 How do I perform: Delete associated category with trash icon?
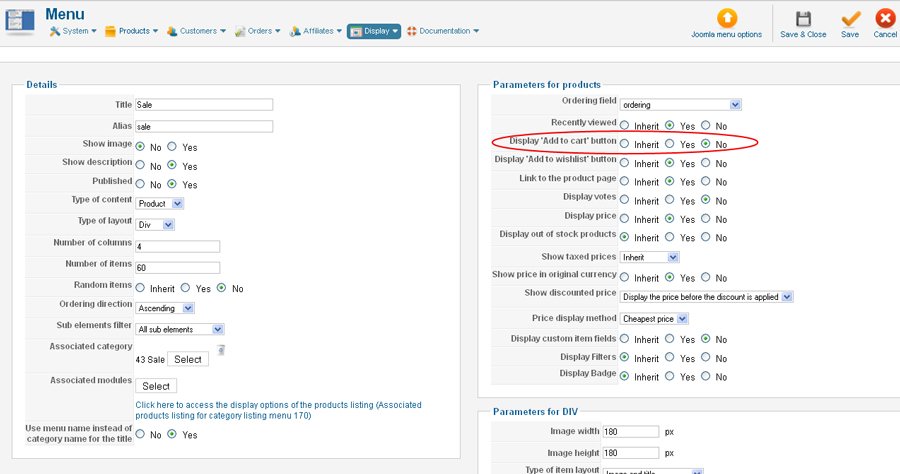click(x=221, y=349)
